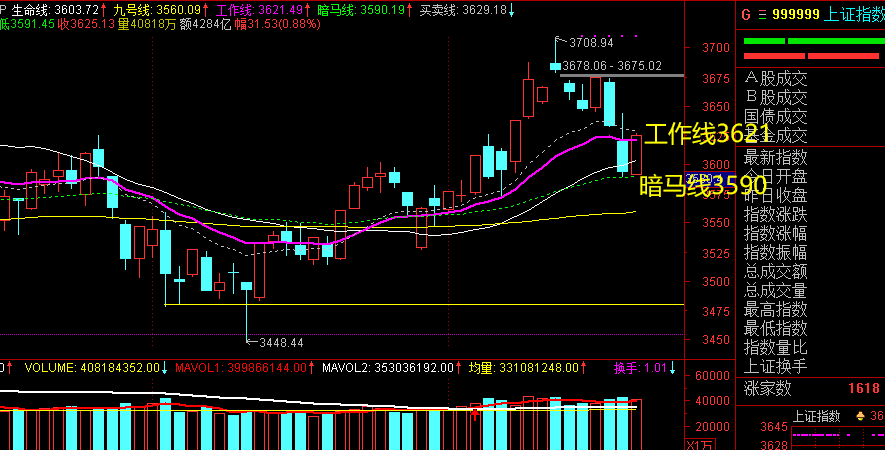This screenshot has height=450, width=885.
Task: Select the 买卖线: 3629.18 indicator label
Action: point(463,10)
